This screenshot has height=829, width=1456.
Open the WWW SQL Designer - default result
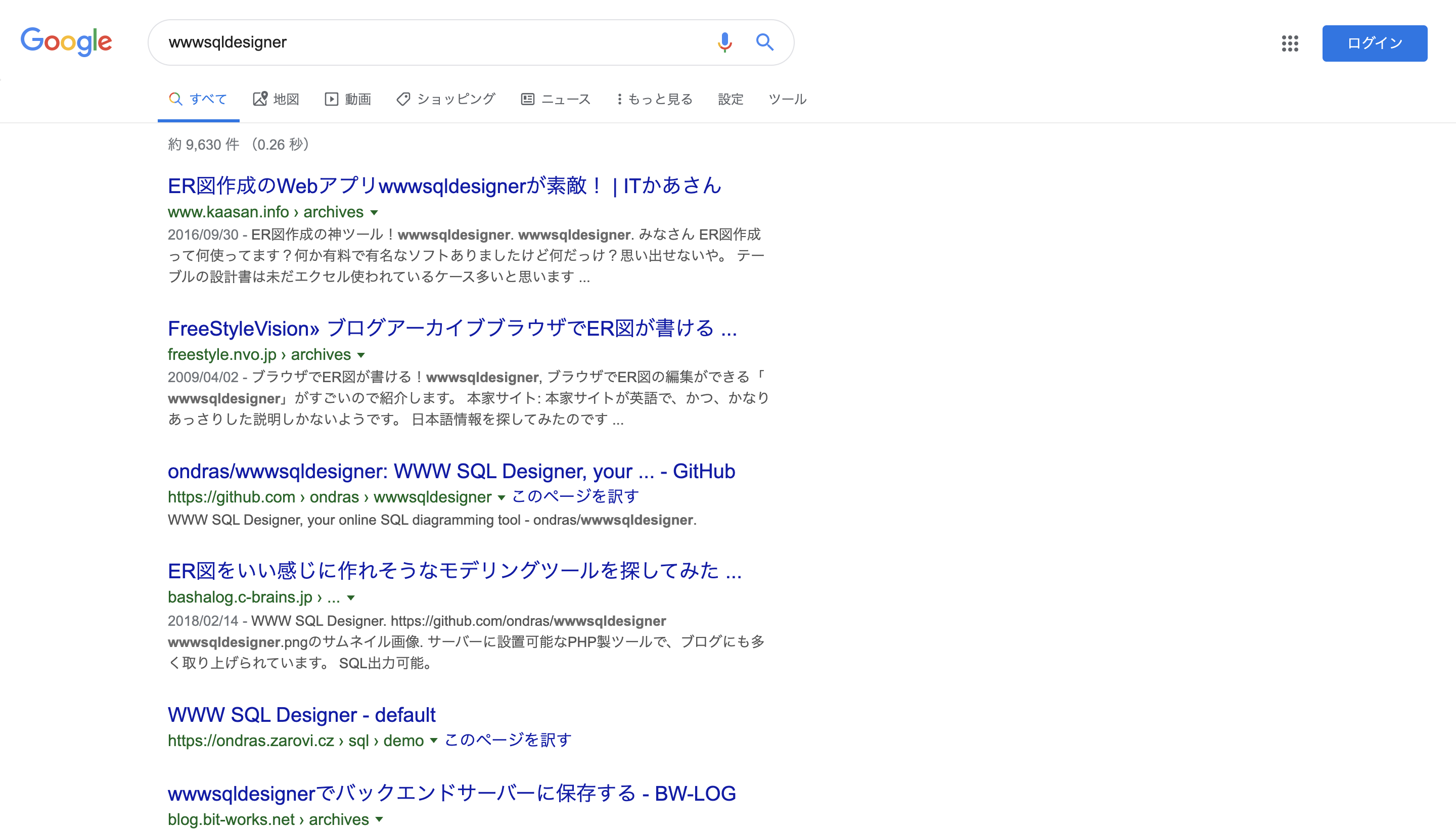pyautogui.click(x=301, y=715)
